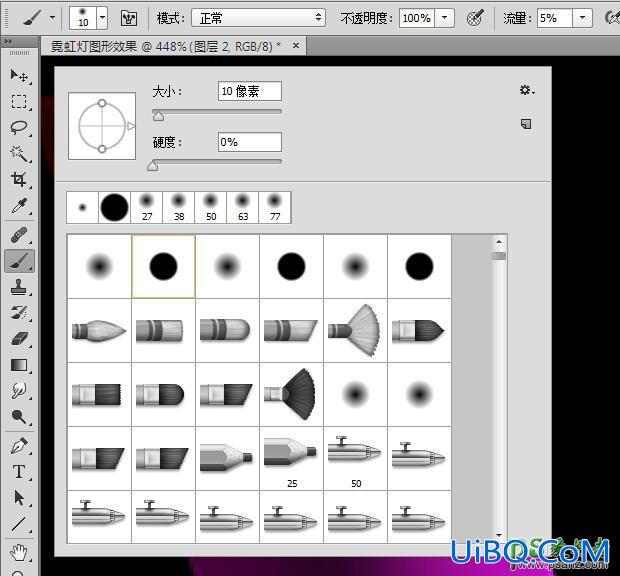Select the highlighted hard round brush preset
Screen dimensions: 620x576
pos(163,266)
